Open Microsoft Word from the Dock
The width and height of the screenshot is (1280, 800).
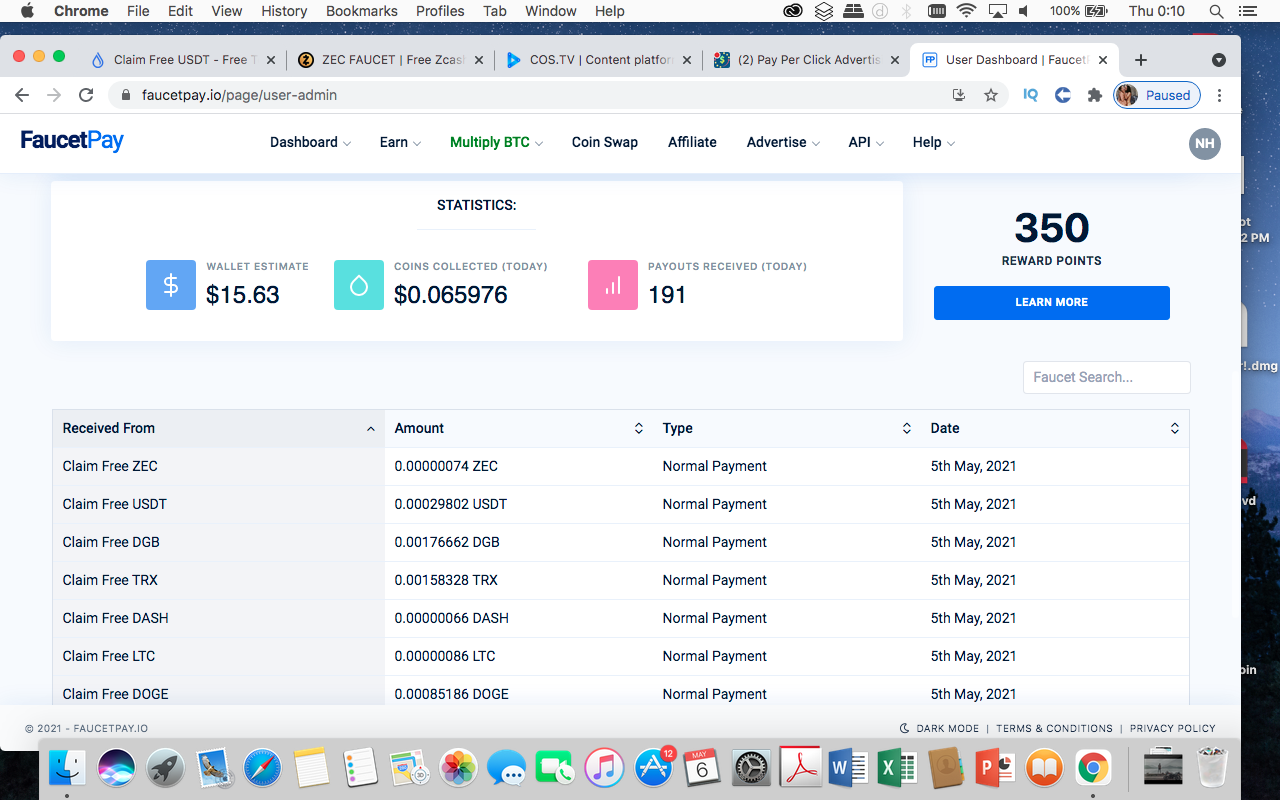848,768
